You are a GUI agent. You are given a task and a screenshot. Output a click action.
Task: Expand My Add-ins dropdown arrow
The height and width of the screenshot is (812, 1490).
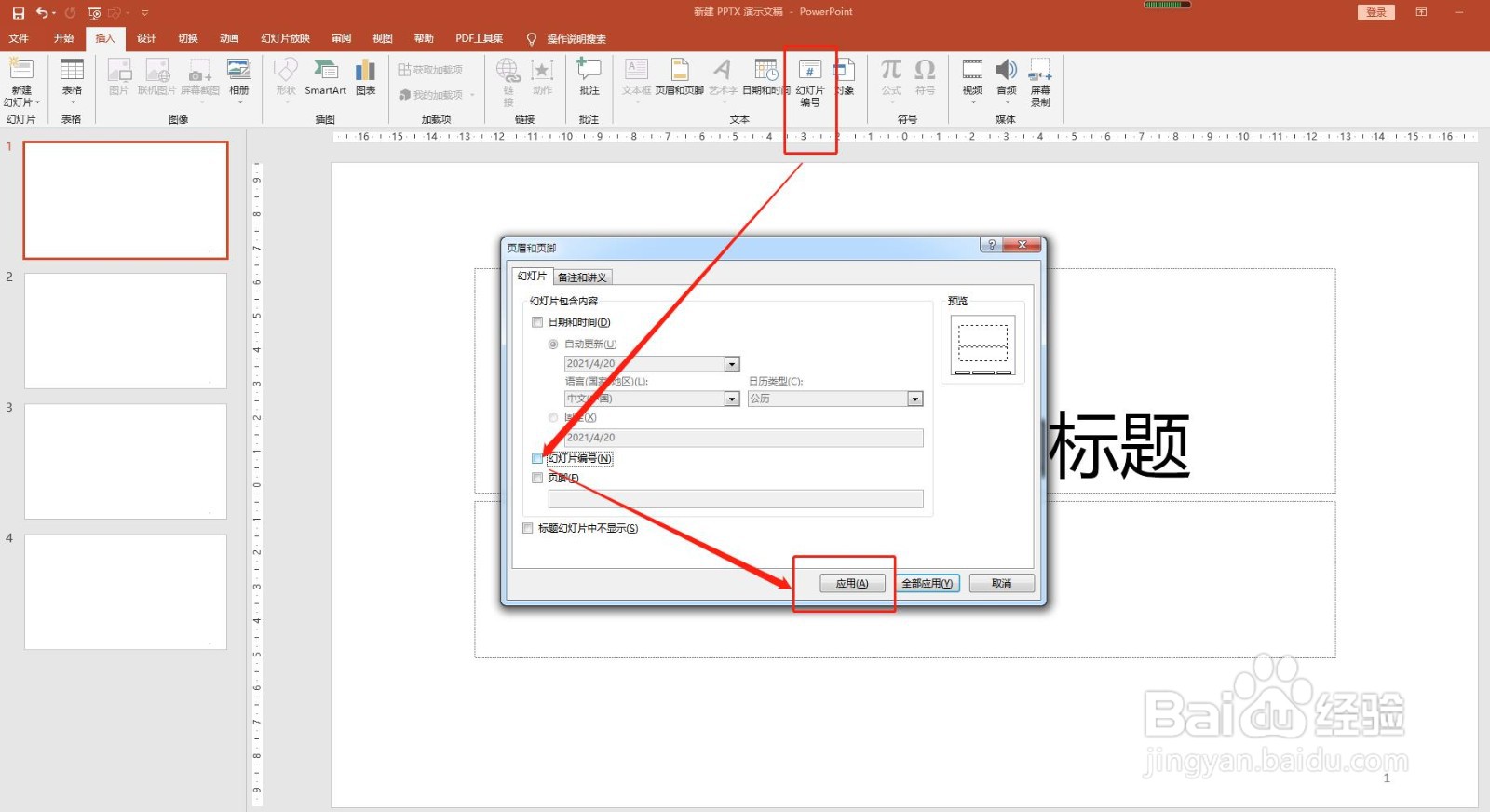point(473,95)
